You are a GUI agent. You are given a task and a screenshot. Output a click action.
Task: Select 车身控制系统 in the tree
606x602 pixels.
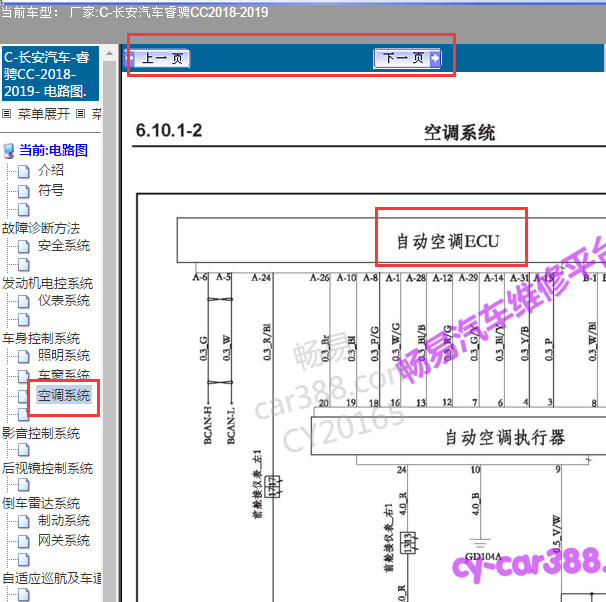[x=41, y=338]
